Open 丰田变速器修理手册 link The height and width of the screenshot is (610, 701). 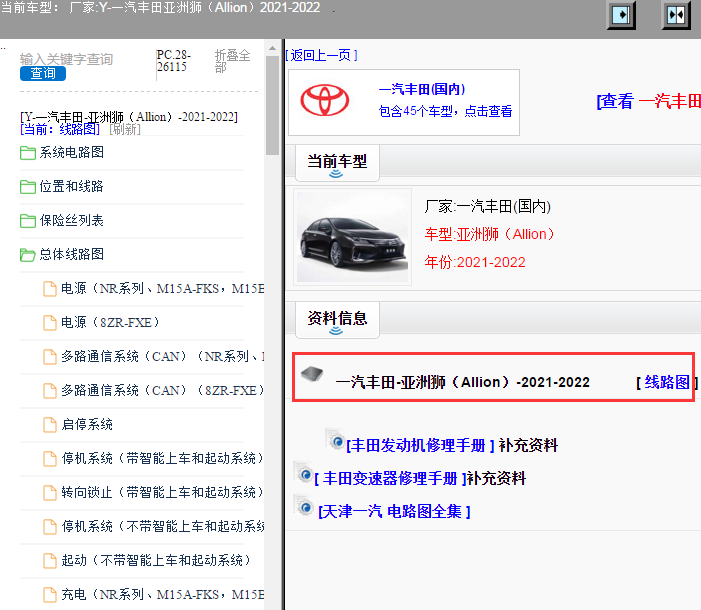pos(390,479)
